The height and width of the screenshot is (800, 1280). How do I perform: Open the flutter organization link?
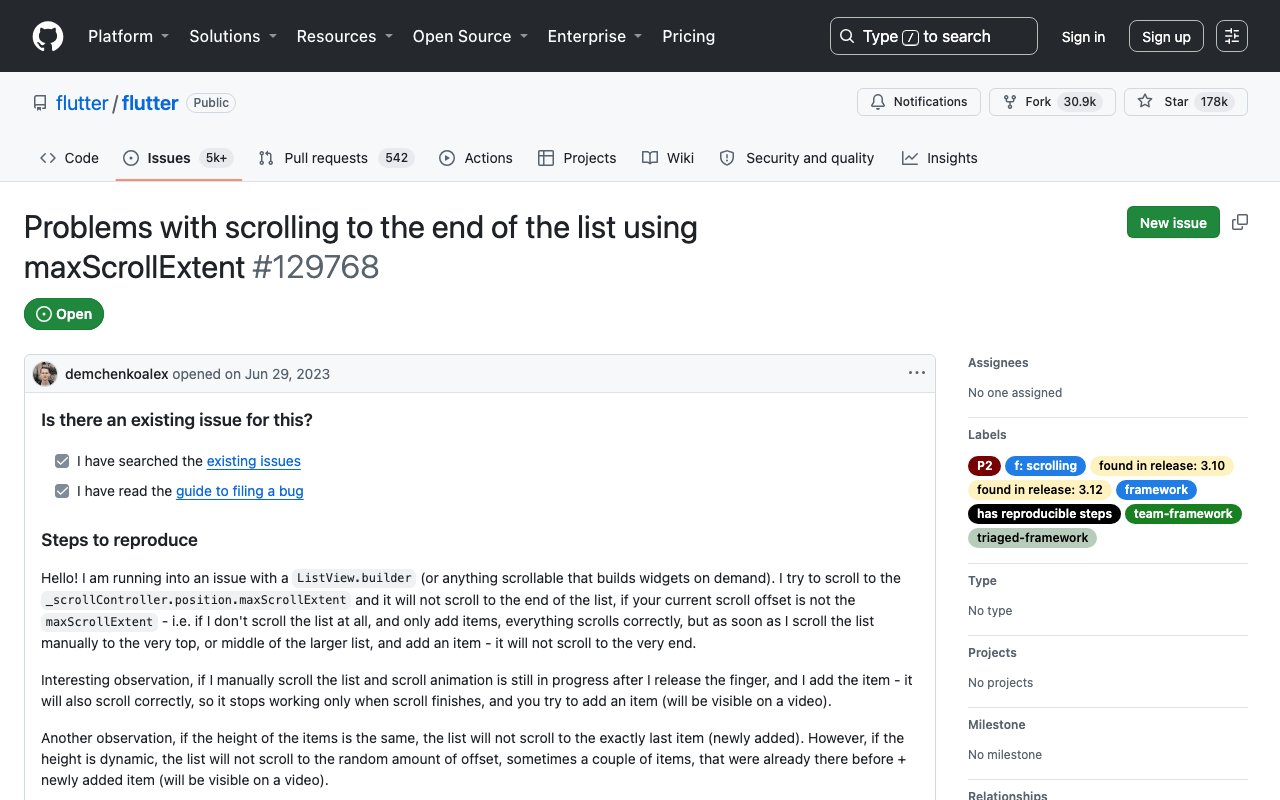coord(82,103)
